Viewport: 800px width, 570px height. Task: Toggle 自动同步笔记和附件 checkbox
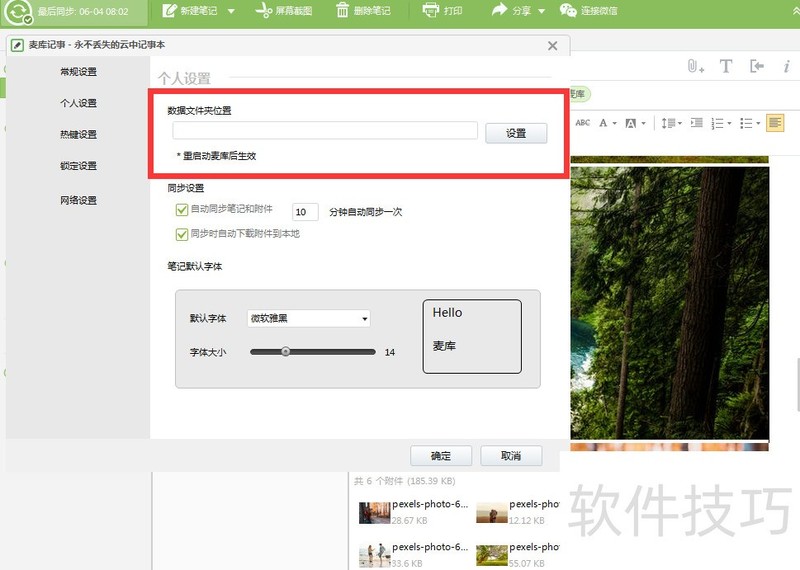(182, 210)
